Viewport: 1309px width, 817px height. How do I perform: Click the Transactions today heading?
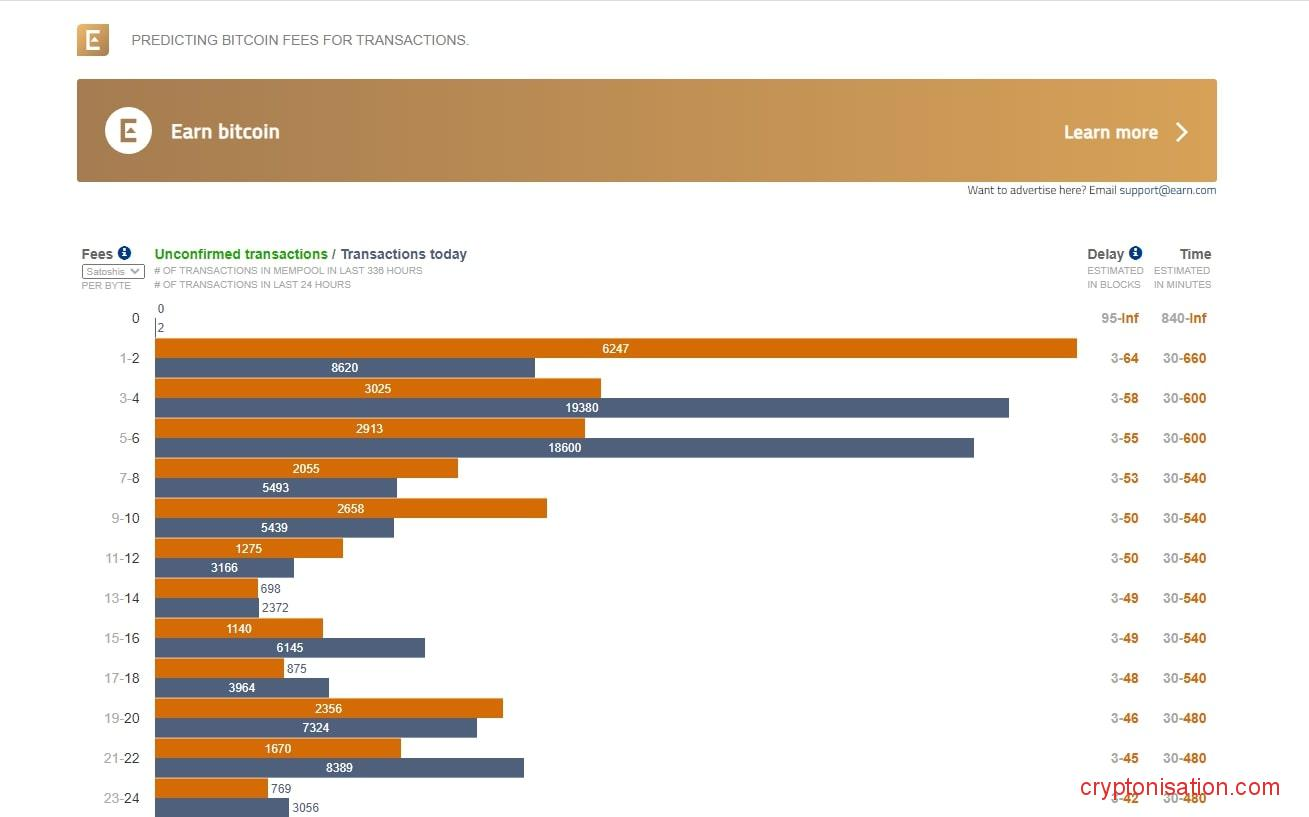[x=404, y=254]
